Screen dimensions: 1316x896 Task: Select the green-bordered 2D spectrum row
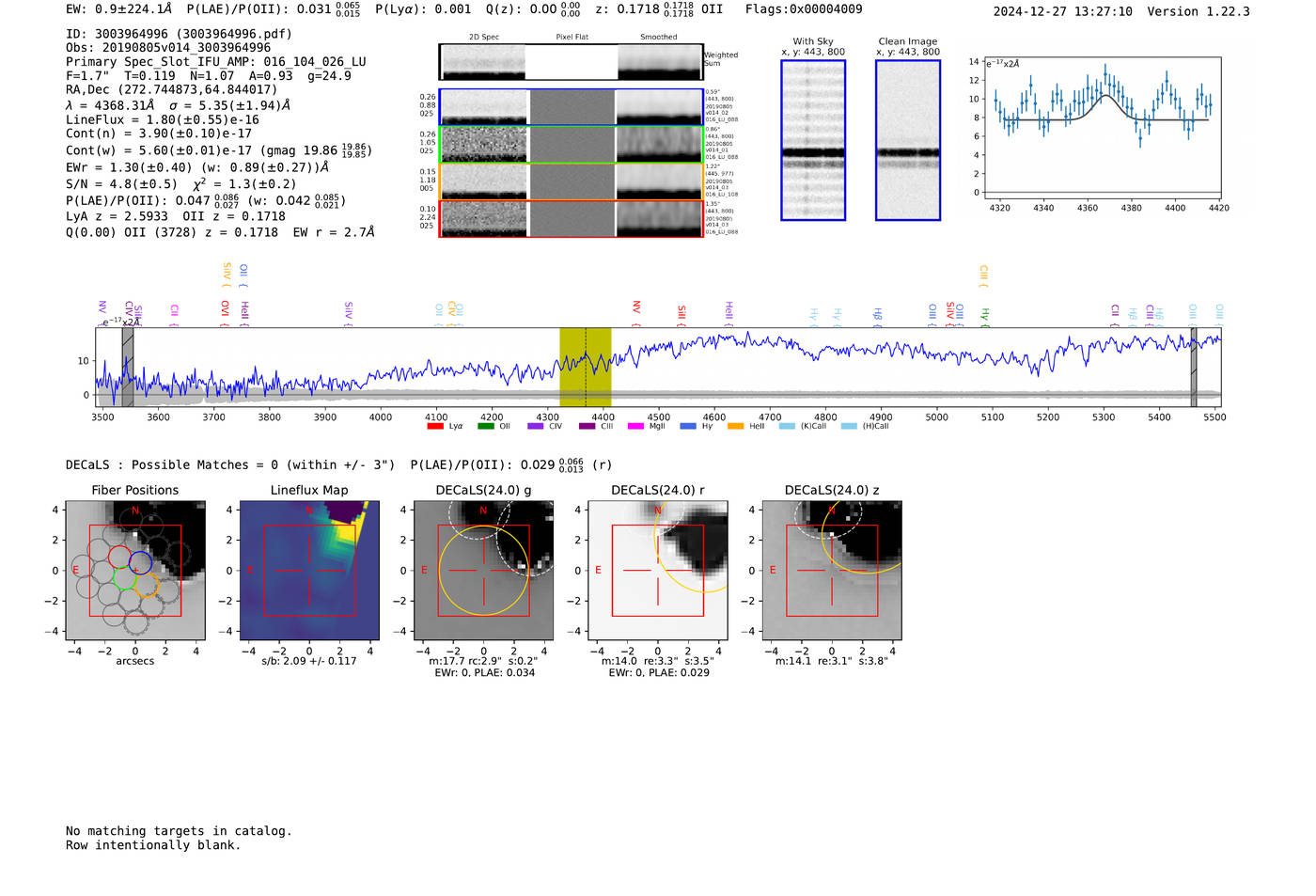coord(572,145)
